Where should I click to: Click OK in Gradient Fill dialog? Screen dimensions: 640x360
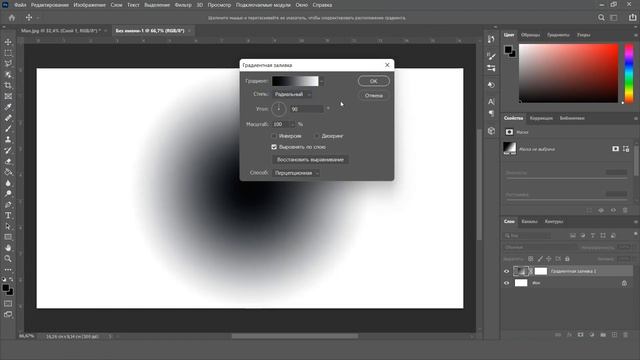click(x=373, y=81)
